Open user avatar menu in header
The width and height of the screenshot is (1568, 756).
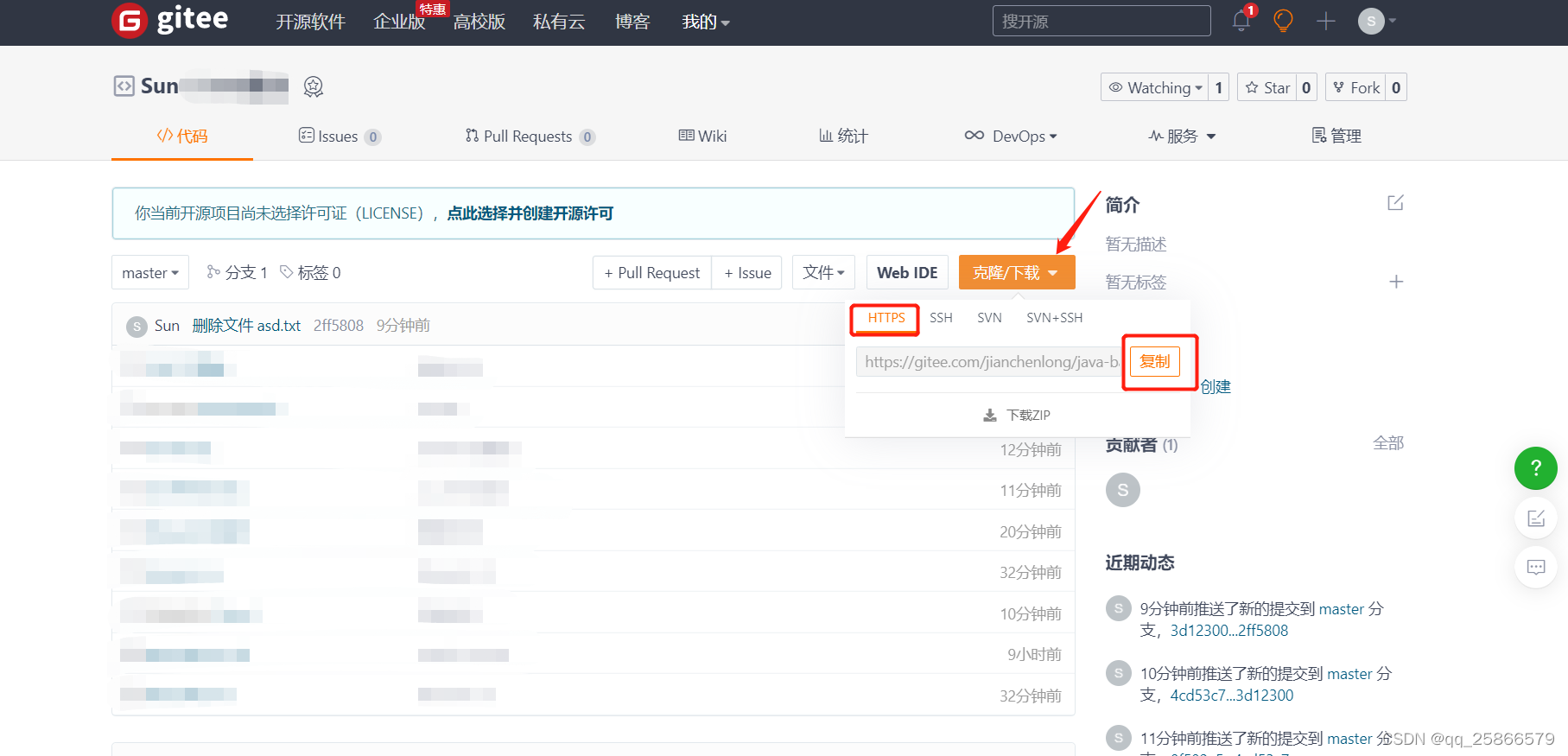pyautogui.click(x=1377, y=21)
